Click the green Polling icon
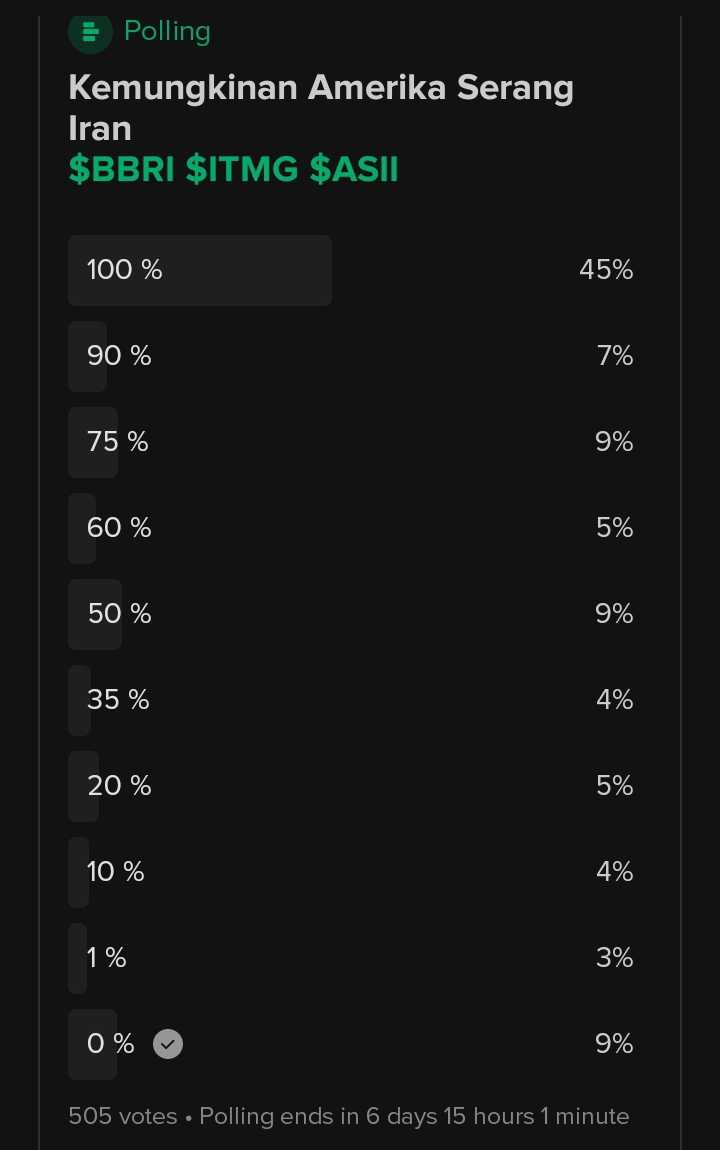Screen dimensions: 720x1150 [x=90, y=32]
